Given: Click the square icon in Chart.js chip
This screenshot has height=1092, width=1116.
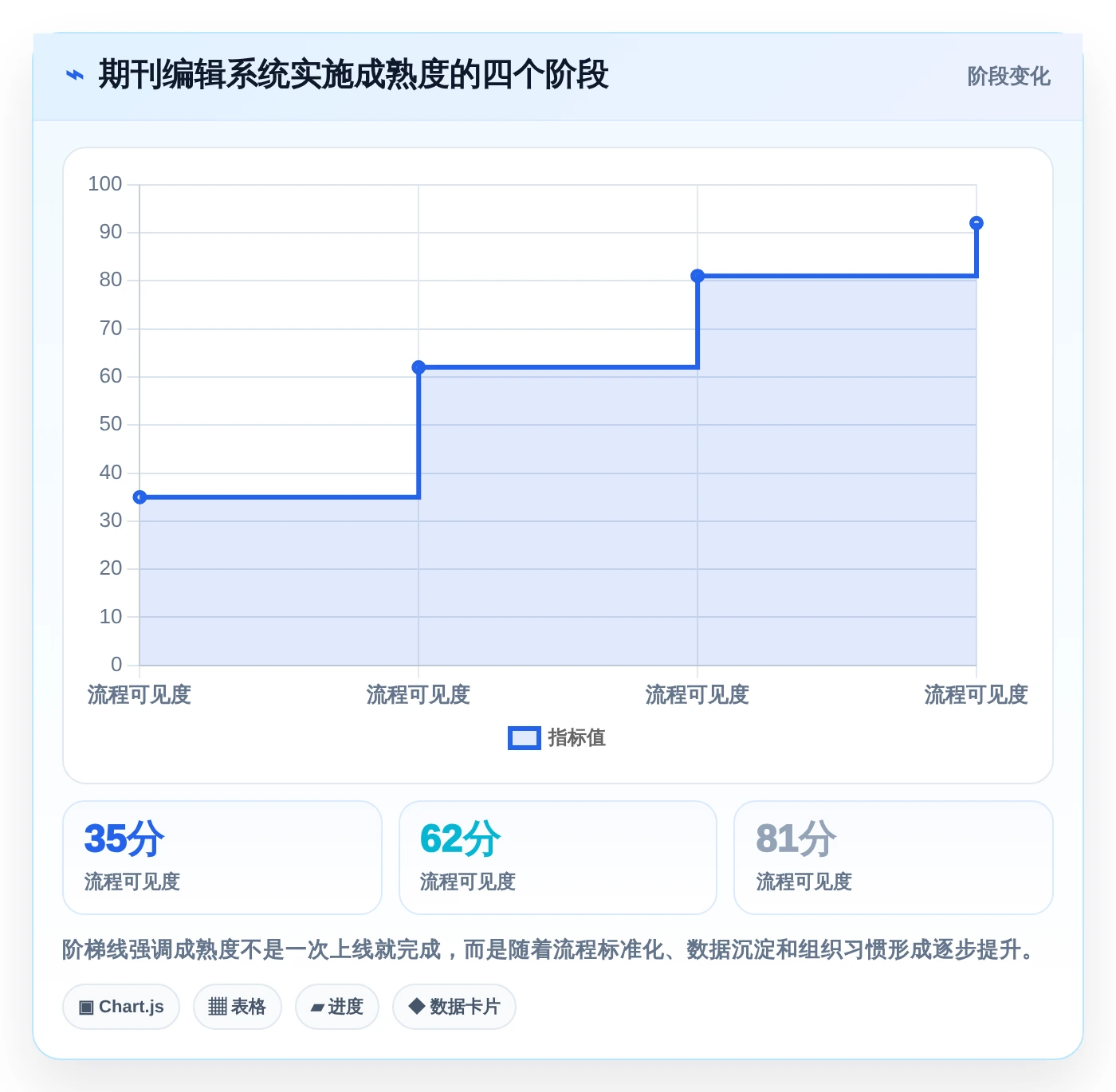Looking at the screenshot, I should pos(86,1008).
